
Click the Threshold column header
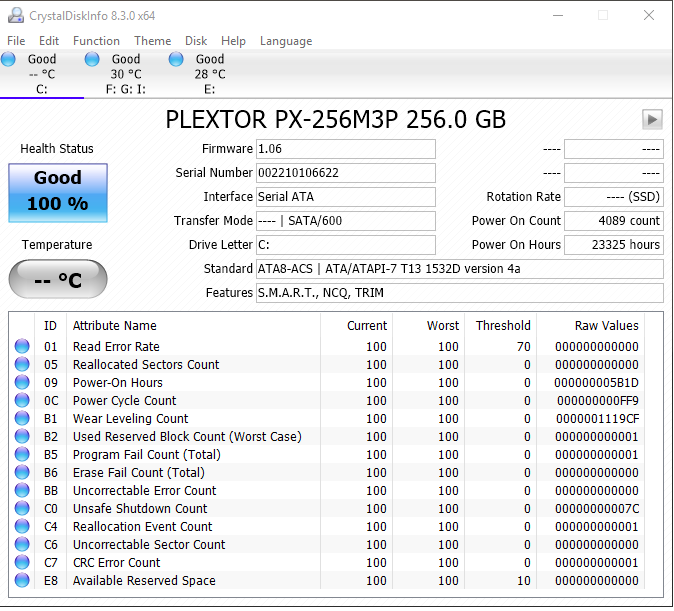point(500,325)
